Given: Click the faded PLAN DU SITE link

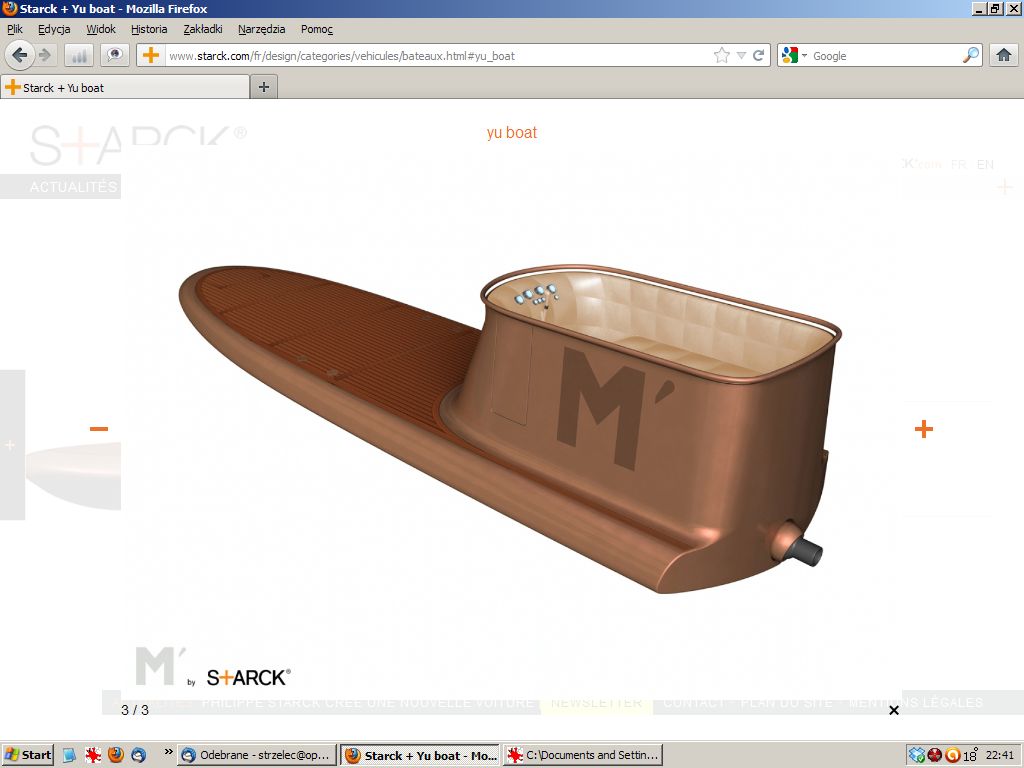Looking at the screenshot, I should tap(787, 703).
